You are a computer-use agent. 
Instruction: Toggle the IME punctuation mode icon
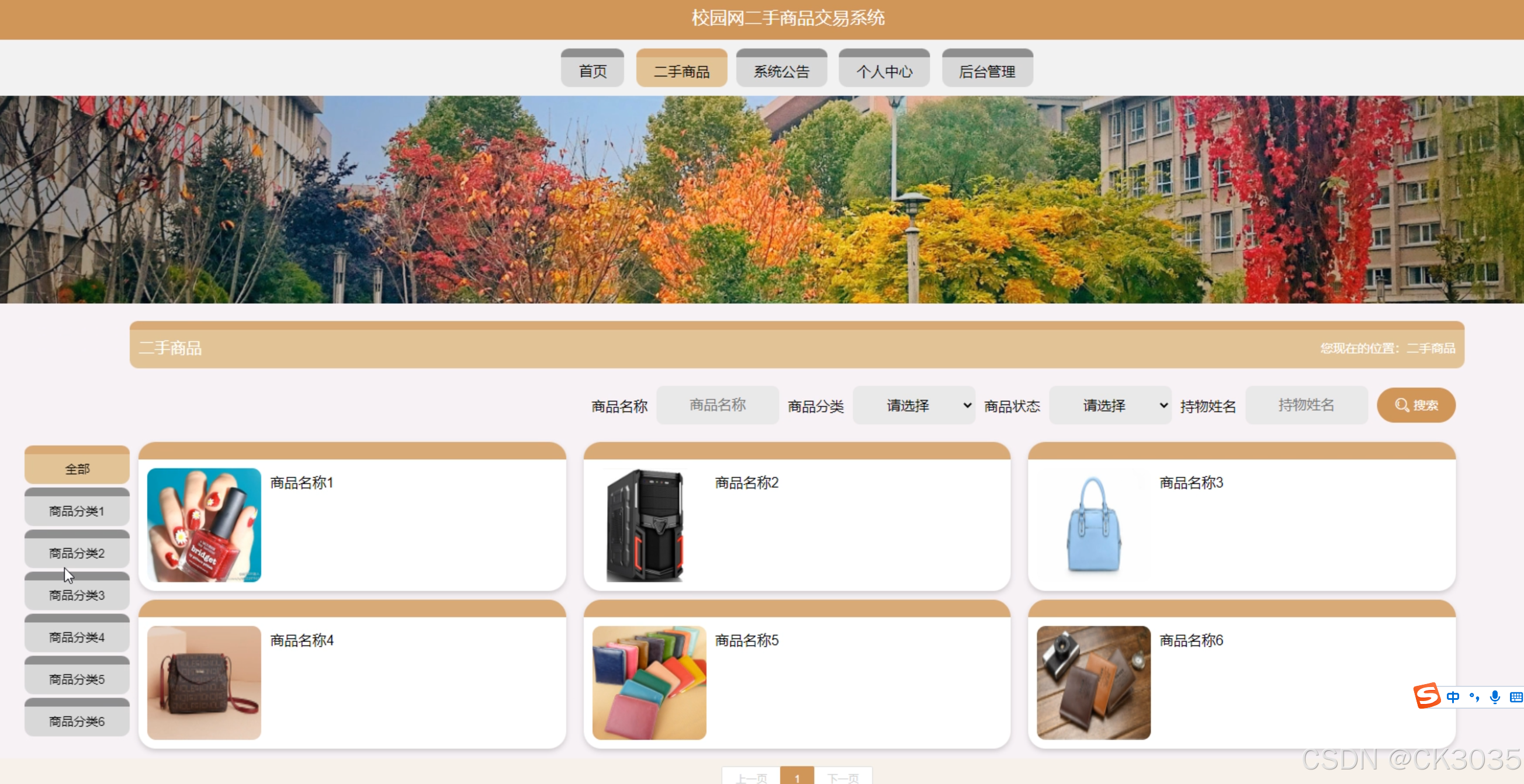pyautogui.click(x=1474, y=697)
